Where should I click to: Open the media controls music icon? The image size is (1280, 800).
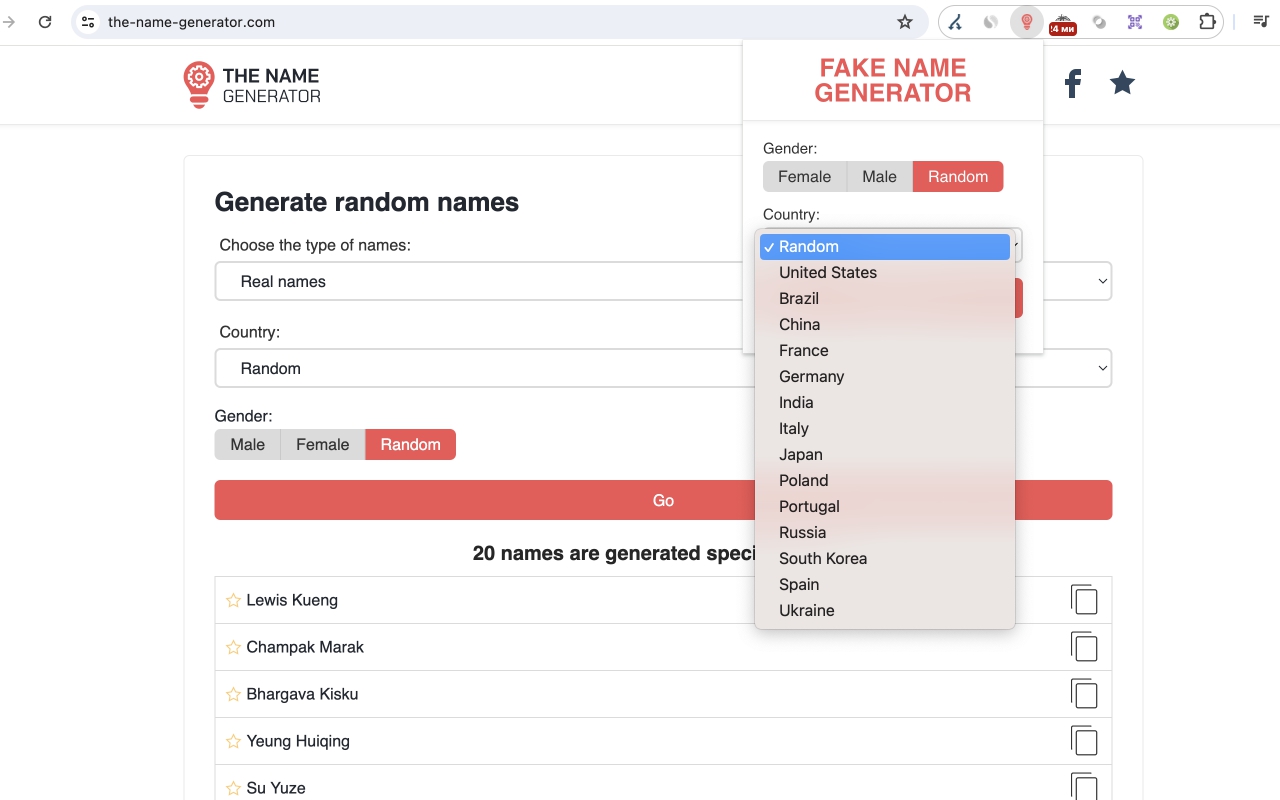pos(1260,22)
